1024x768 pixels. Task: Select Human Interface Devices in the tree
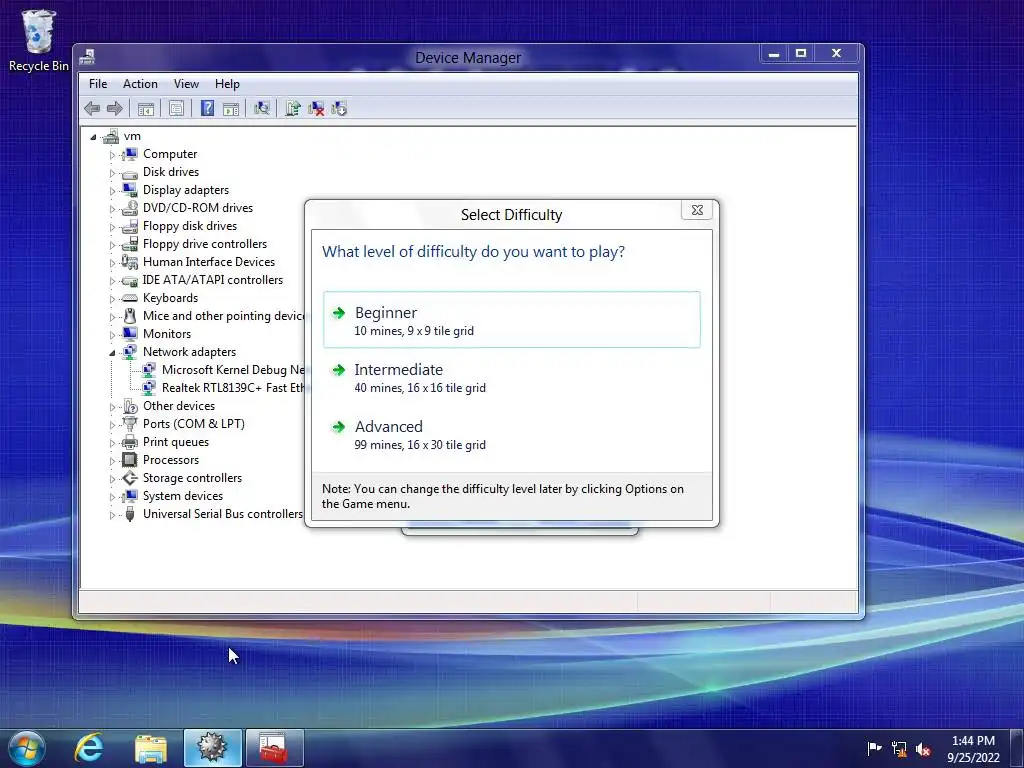[209, 262]
